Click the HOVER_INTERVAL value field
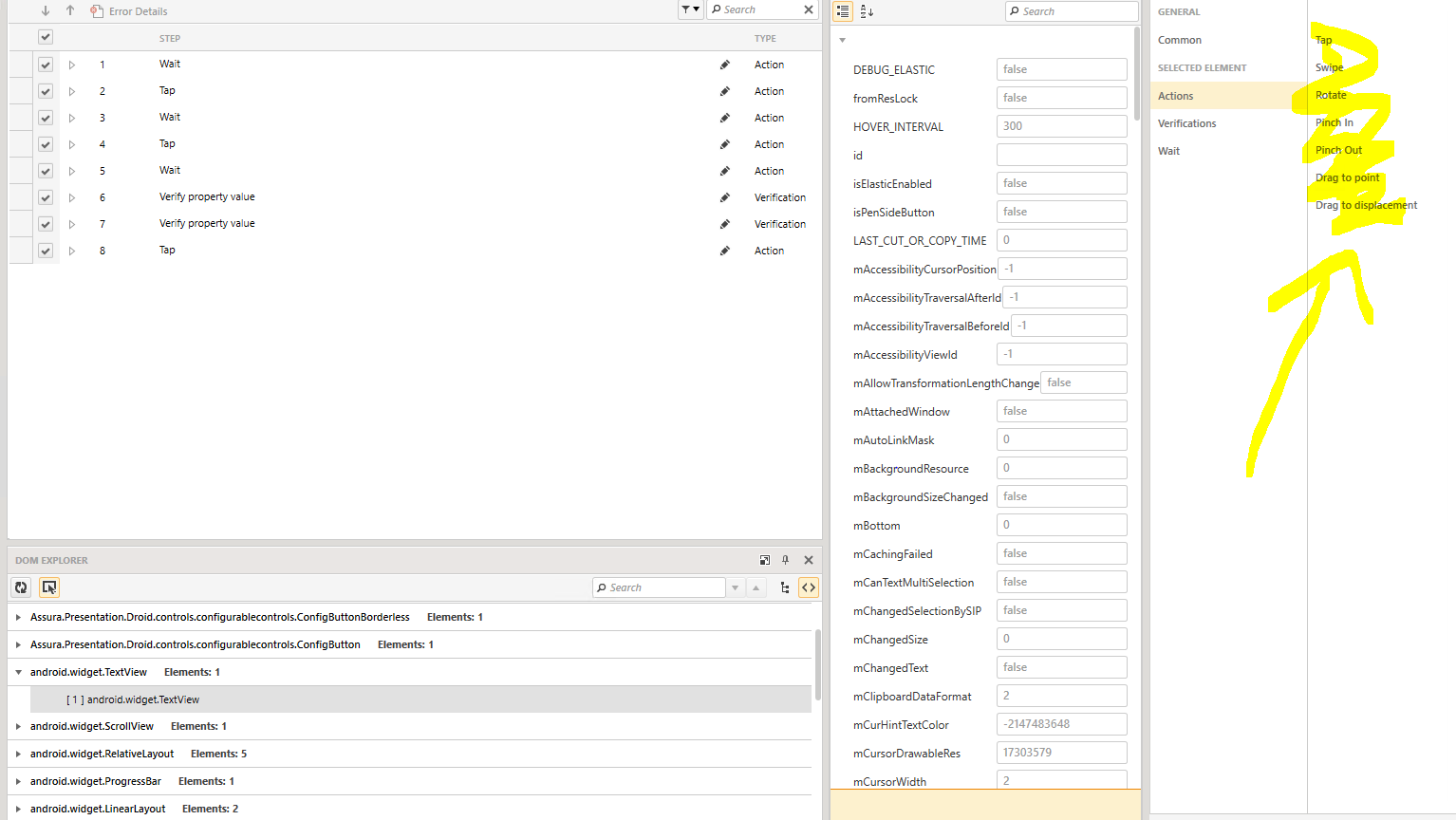 click(1061, 126)
